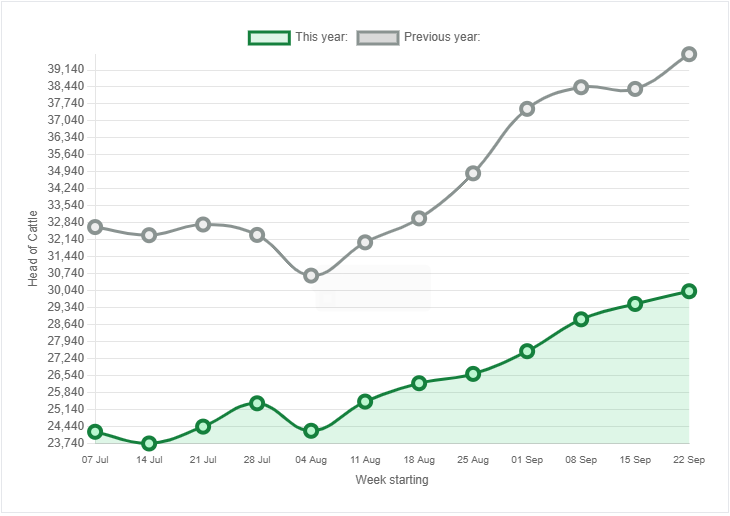Select Previous year data point for 22 Sep
Image resolution: width=730 pixels, height=516 pixels.
click(x=689, y=54)
